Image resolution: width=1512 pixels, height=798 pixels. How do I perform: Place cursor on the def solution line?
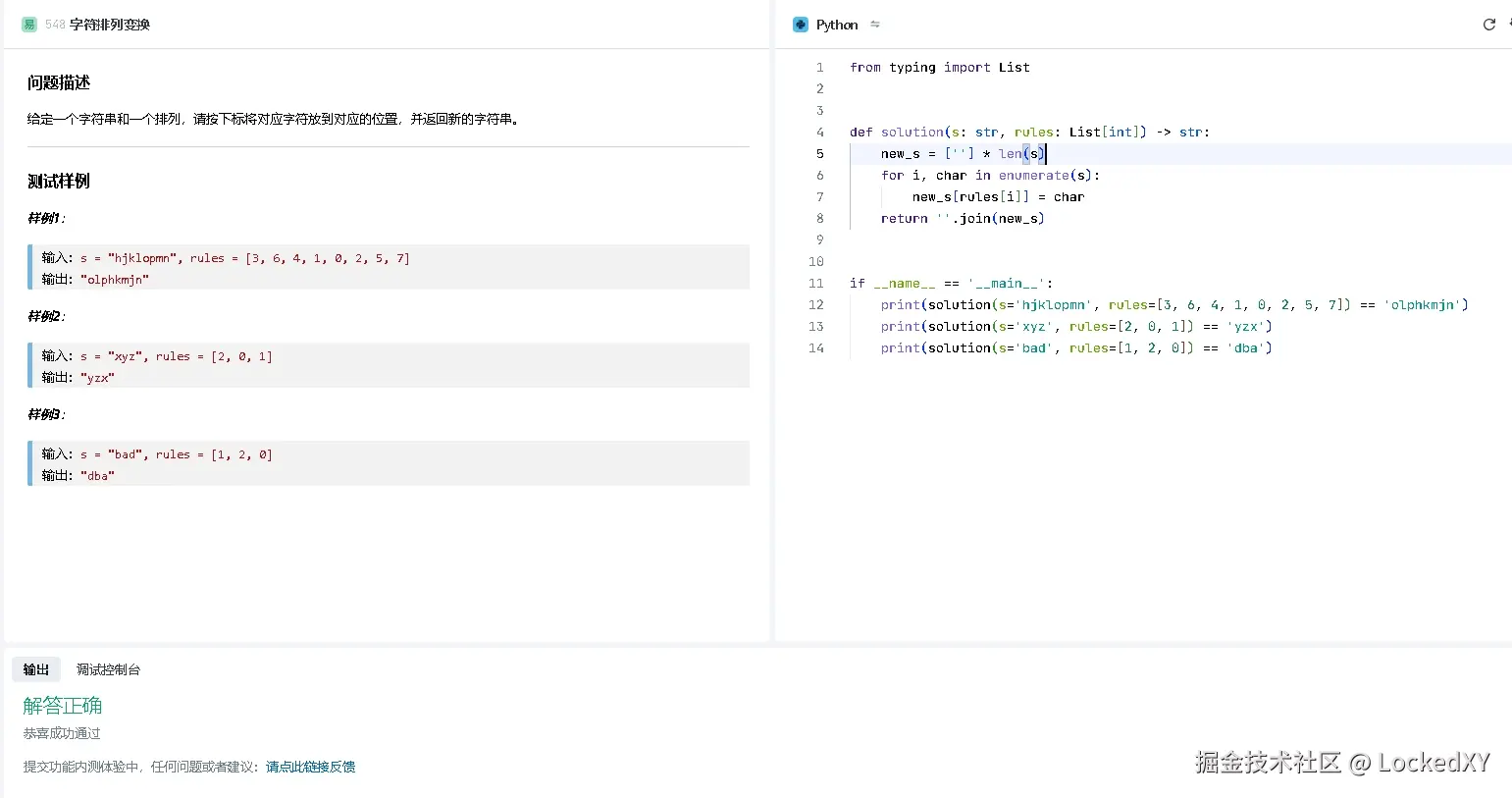[x=1028, y=133]
